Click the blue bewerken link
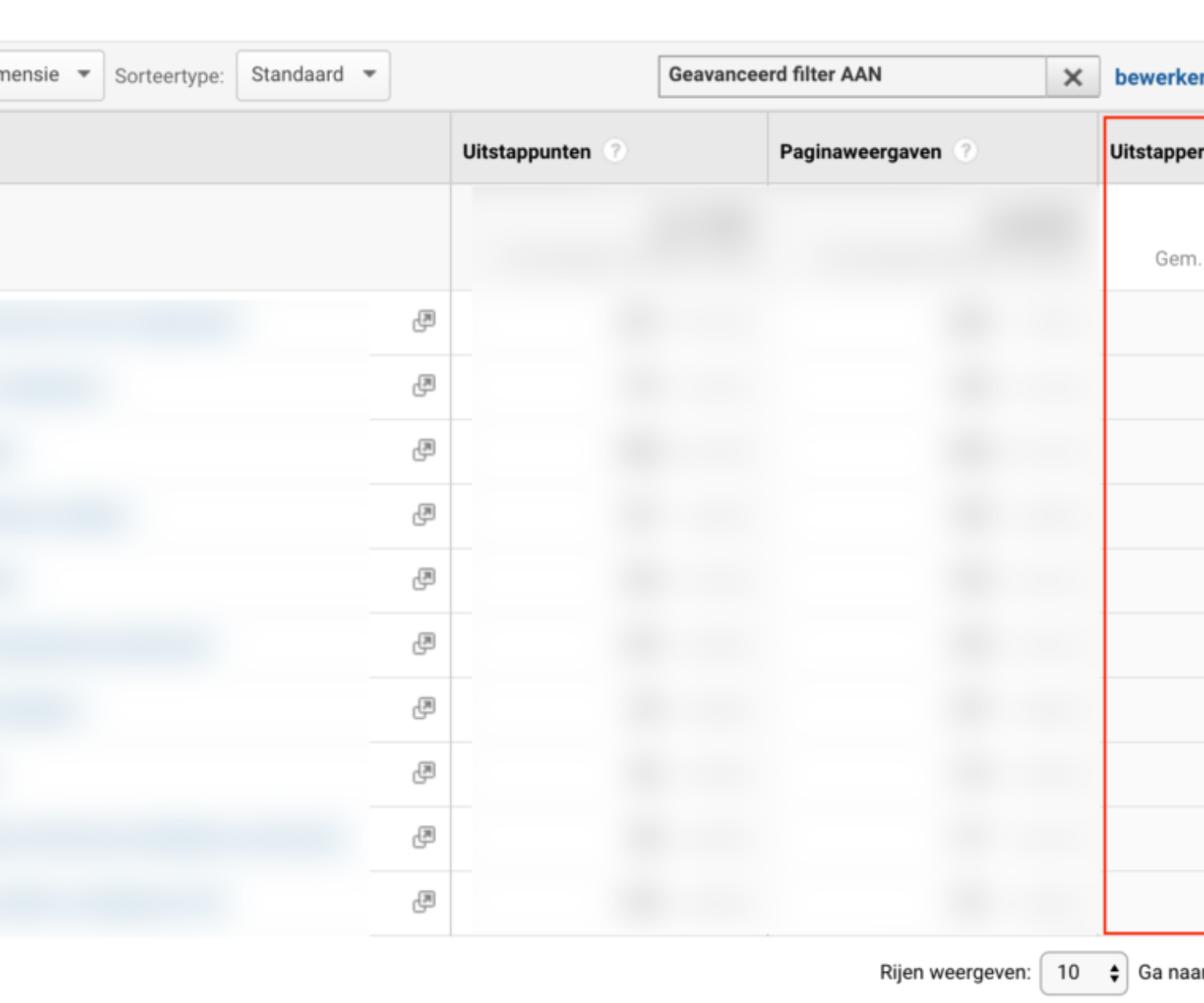This screenshot has height=1003, width=1204. (x=1158, y=77)
